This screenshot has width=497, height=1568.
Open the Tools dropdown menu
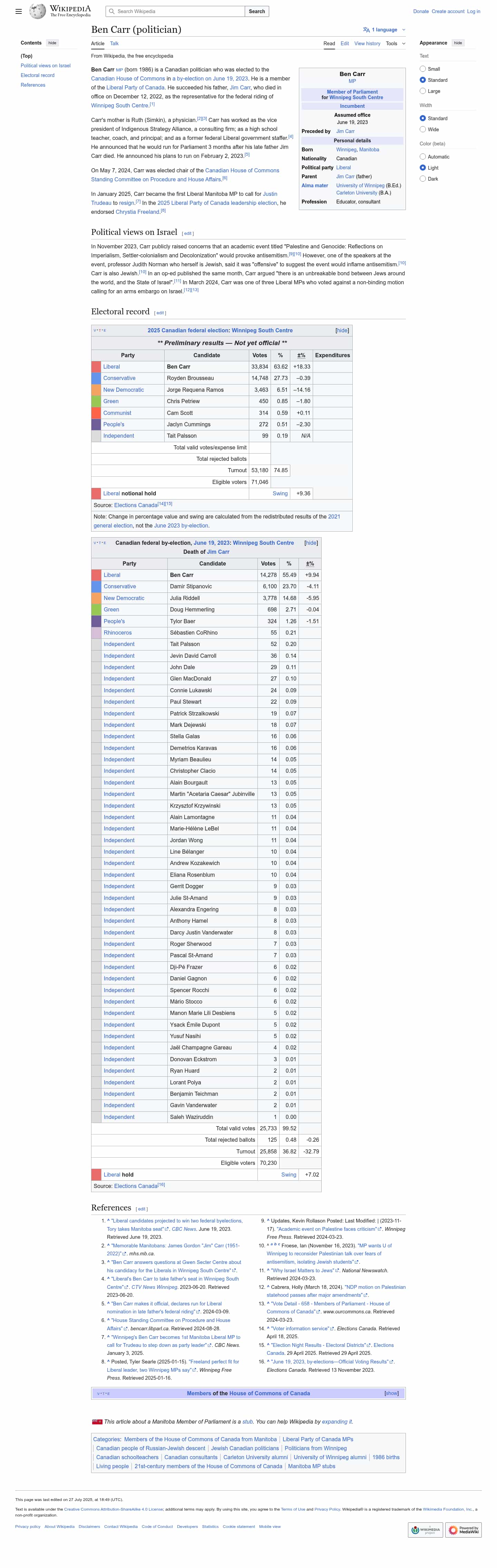395,44
